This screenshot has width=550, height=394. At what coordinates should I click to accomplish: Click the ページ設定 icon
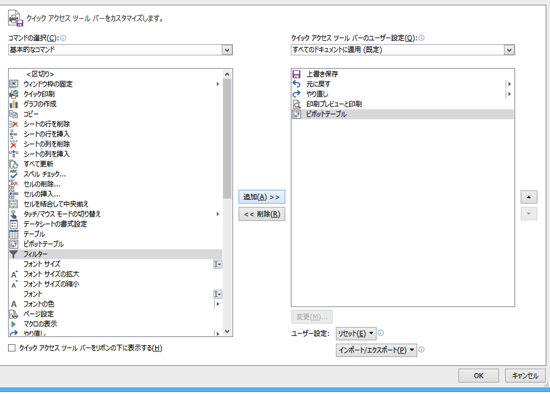tap(13, 314)
